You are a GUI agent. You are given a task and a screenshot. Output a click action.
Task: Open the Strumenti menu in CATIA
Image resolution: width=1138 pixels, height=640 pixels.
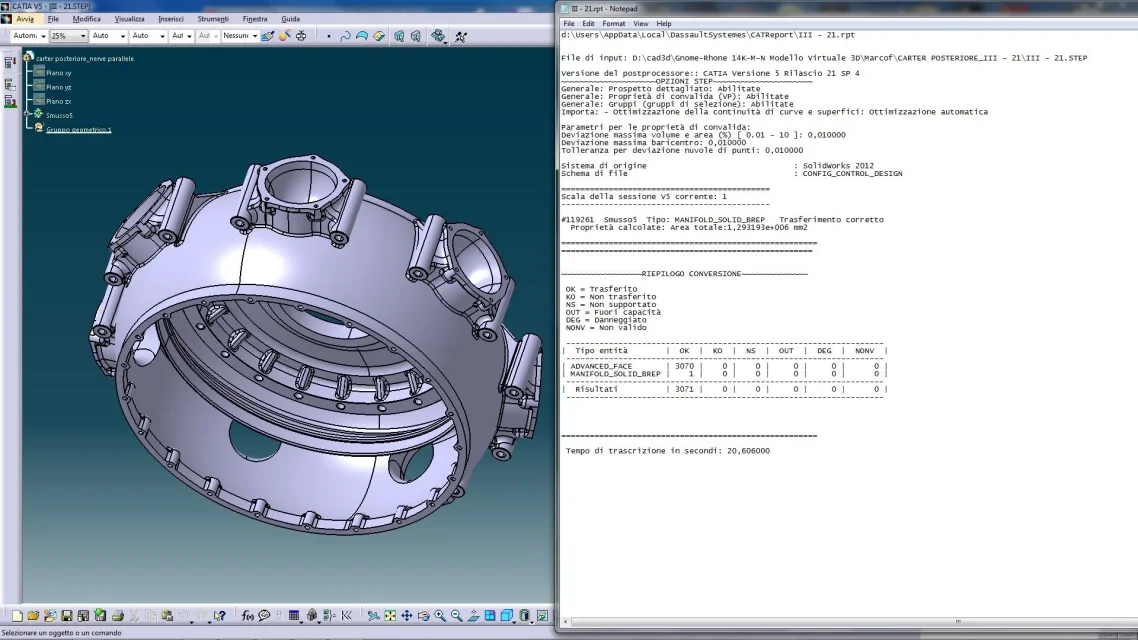[x=213, y=19]
